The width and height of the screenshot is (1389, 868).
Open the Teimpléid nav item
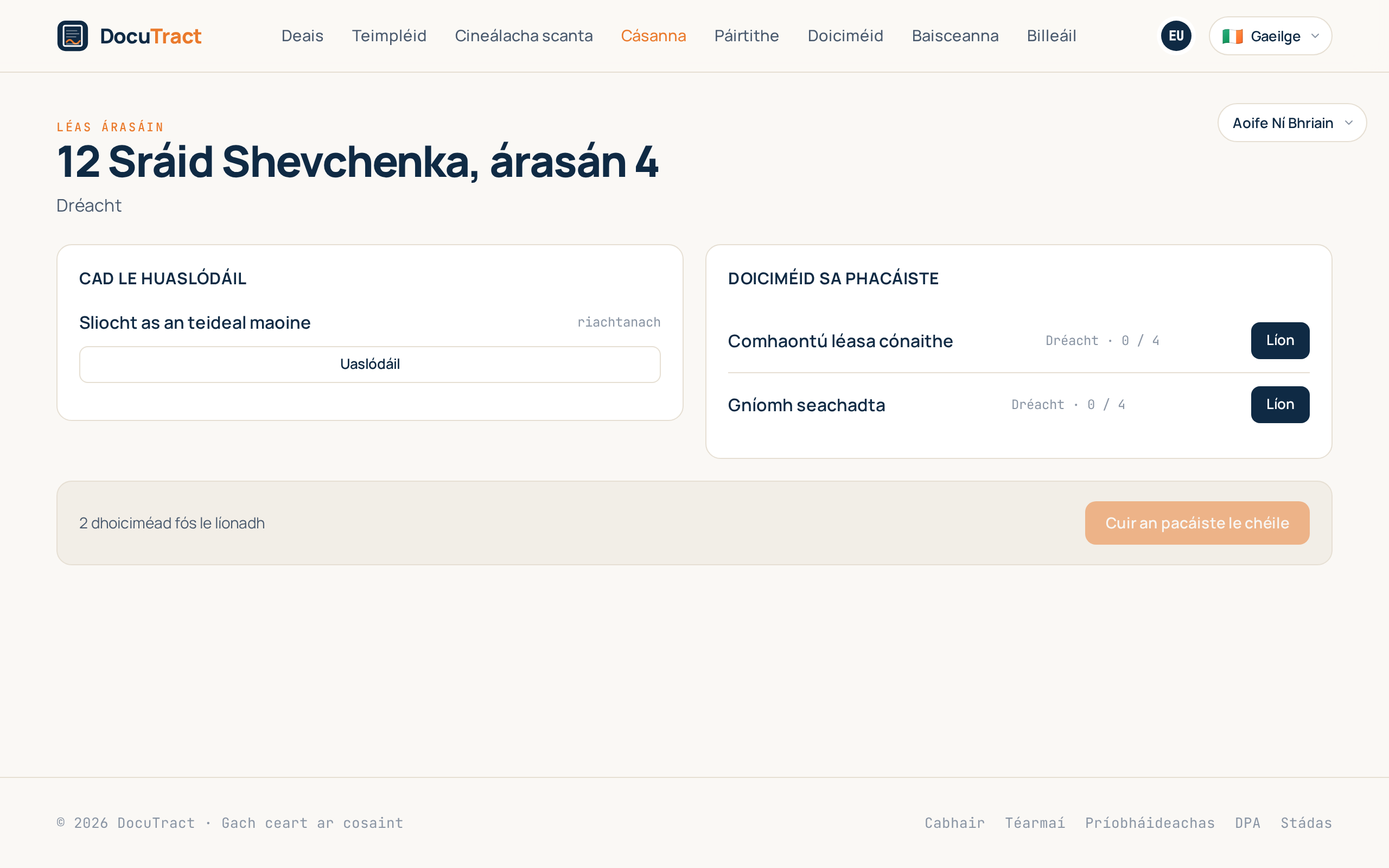[x=389, y=36]
